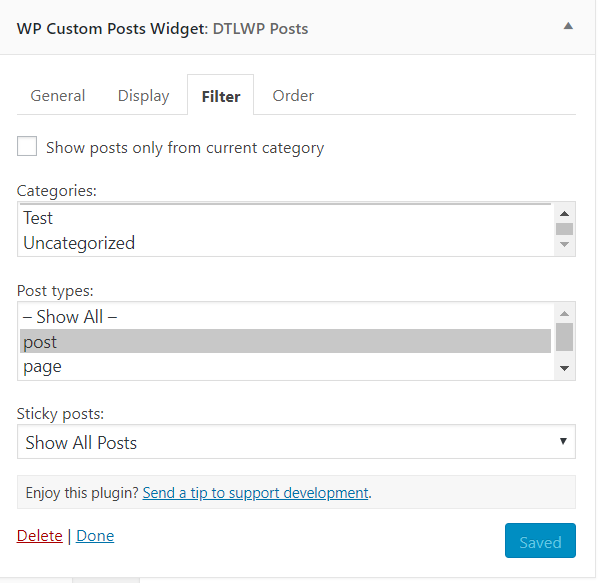Viewport: 599px width, 583px height.
Task: Click the Categories list scrollbar thumb
Action: (x=564, y=229)
